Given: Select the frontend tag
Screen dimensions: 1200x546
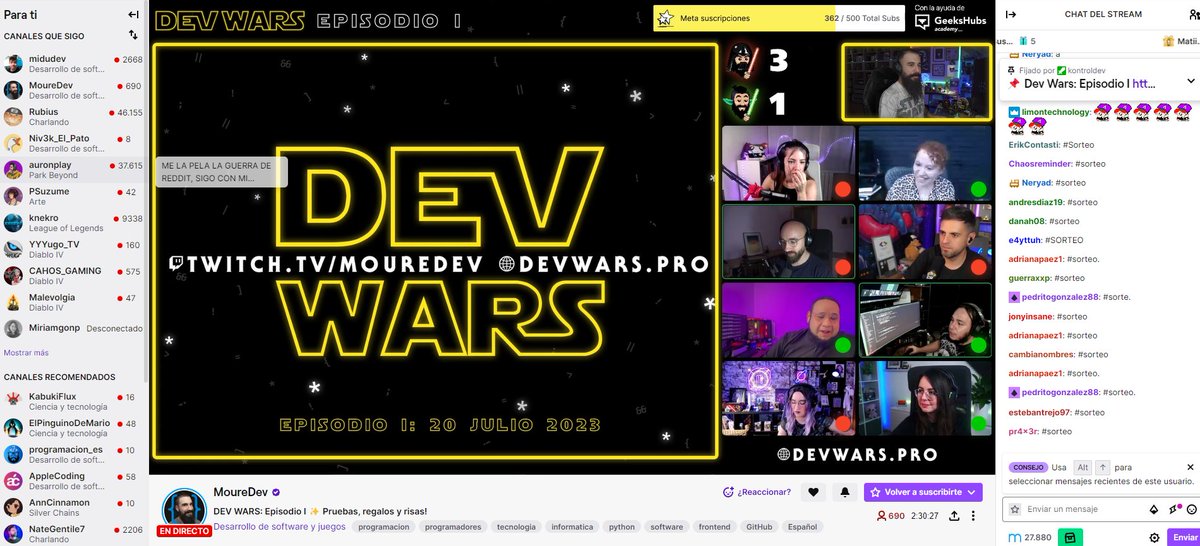Looking at the screenshot, I should [x=715, y=526].
